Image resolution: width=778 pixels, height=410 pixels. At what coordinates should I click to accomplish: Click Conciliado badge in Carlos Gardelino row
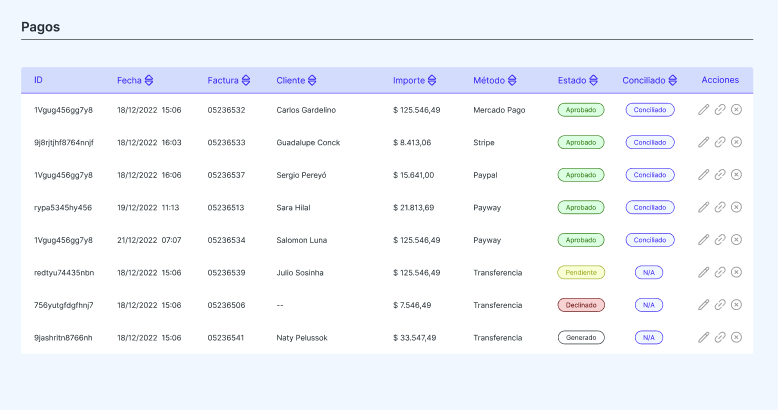pos(650,110)
